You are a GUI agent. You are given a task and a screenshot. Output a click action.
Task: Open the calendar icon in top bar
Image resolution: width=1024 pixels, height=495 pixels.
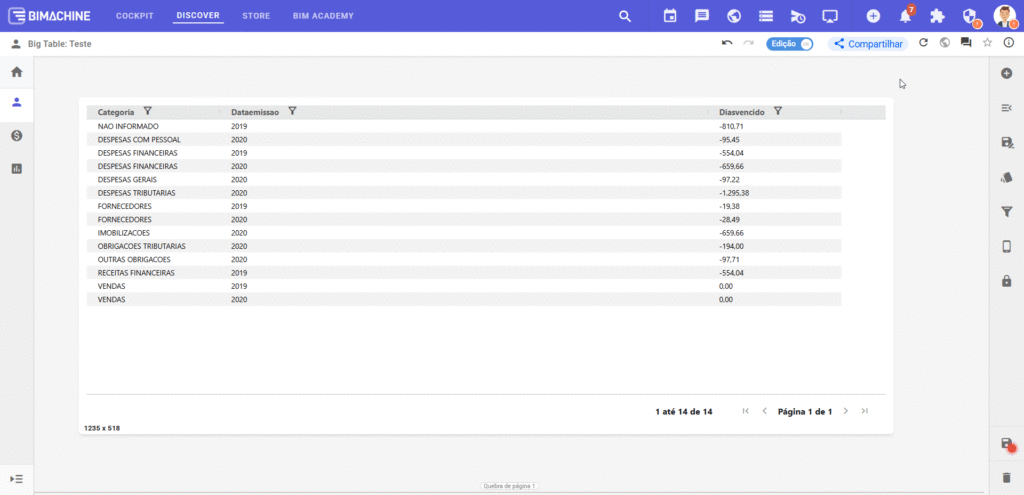(x=670, y=16)
